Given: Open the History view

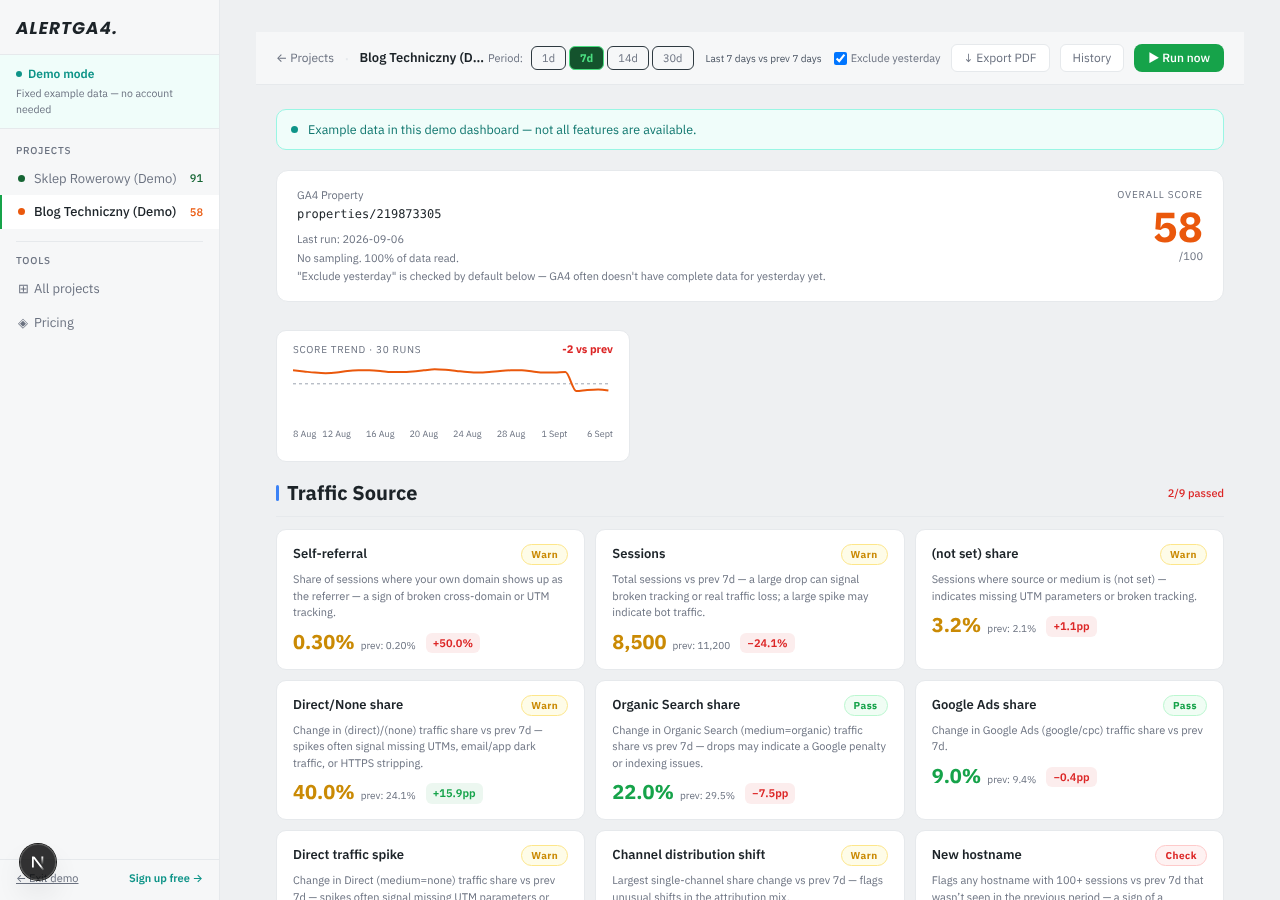Looking at the screenshot, I should pos(1092,58).
